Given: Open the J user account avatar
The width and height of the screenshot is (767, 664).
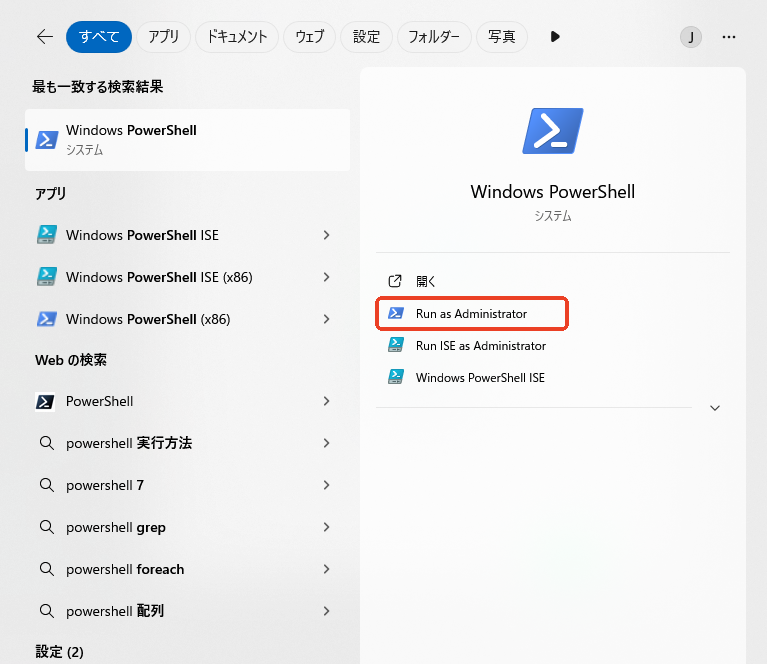Looking at the screenshot, I should pyautogui.click(x=691, y=37).
